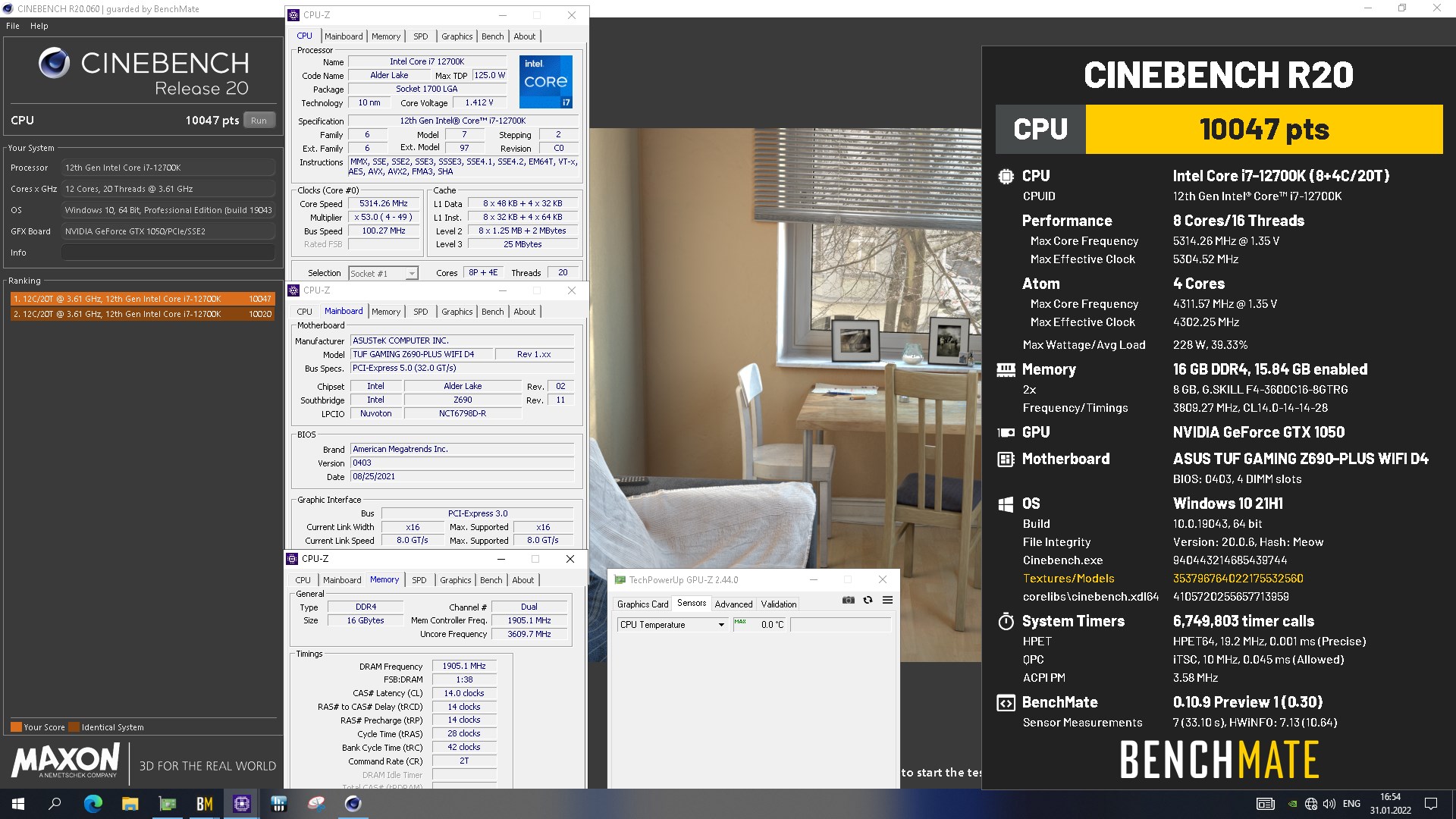Open taskbar search magnifier
This screenshot has height=819, width=1456.
coord(55,804)
